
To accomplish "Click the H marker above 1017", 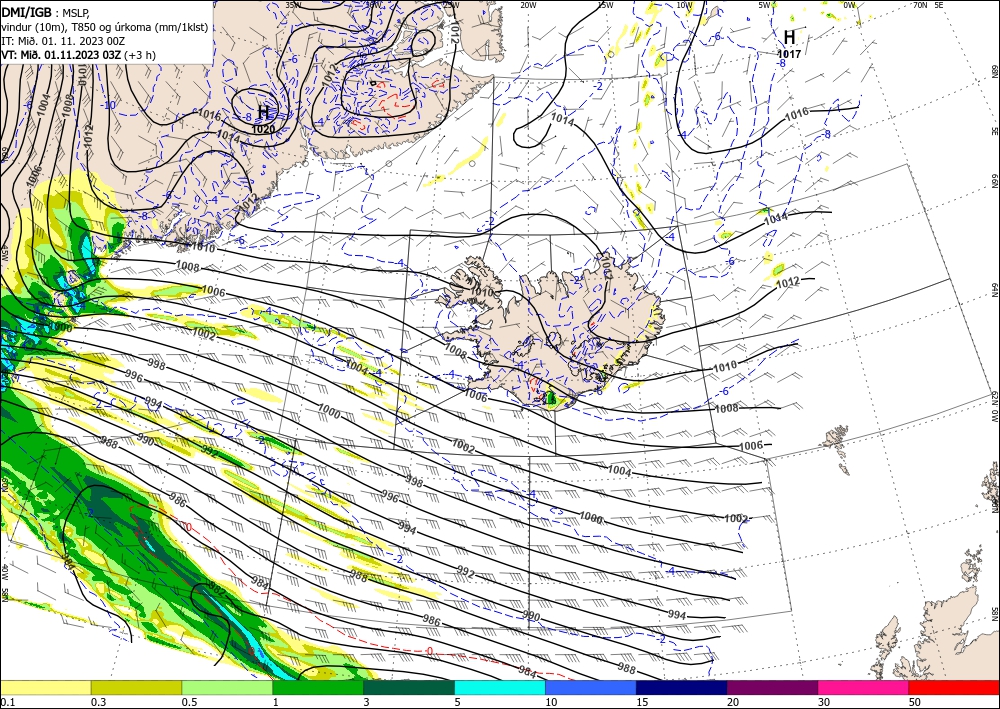I will pos(790,36).
